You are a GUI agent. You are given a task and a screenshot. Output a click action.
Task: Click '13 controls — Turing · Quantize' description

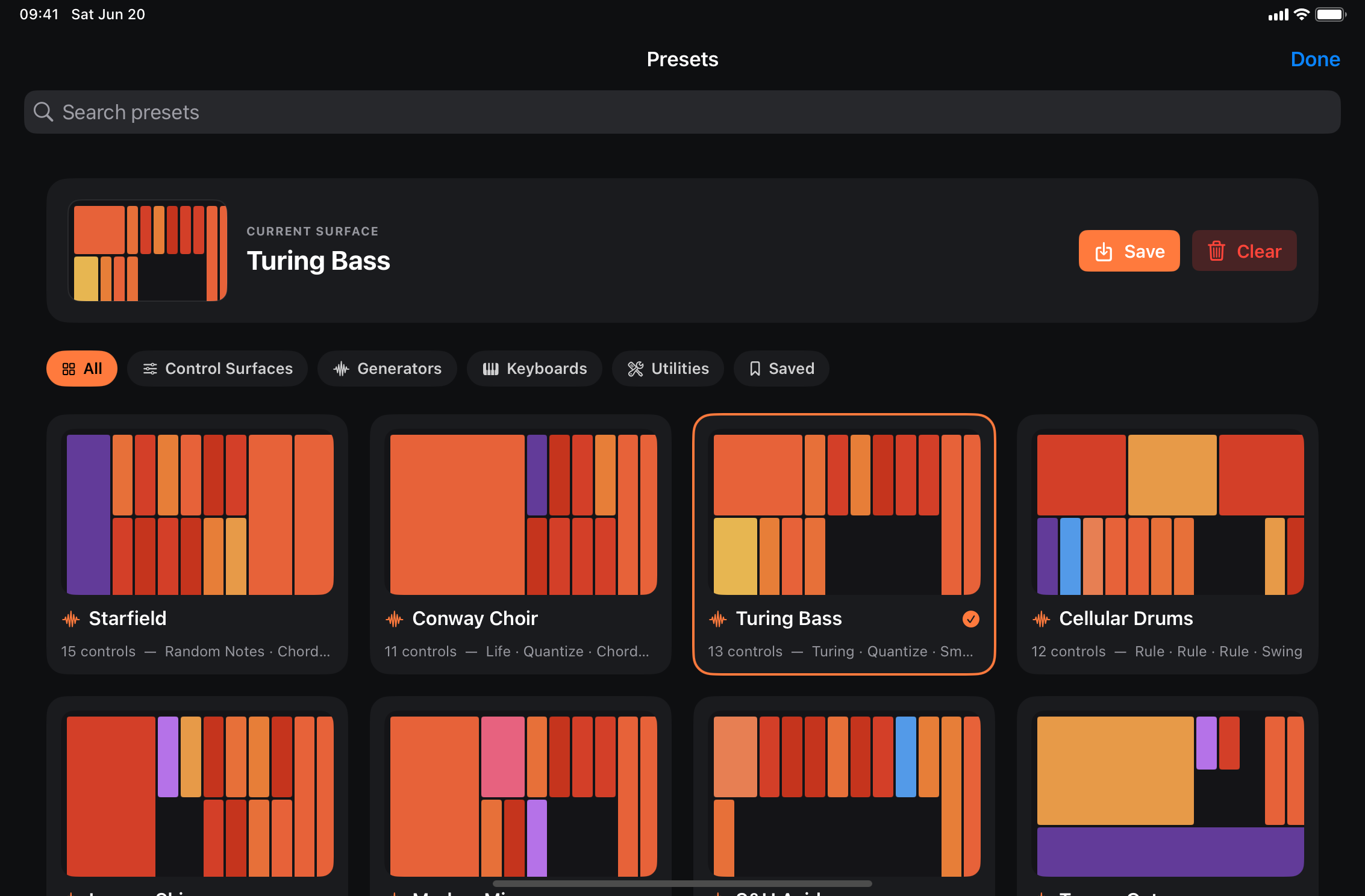pos(840,652)
